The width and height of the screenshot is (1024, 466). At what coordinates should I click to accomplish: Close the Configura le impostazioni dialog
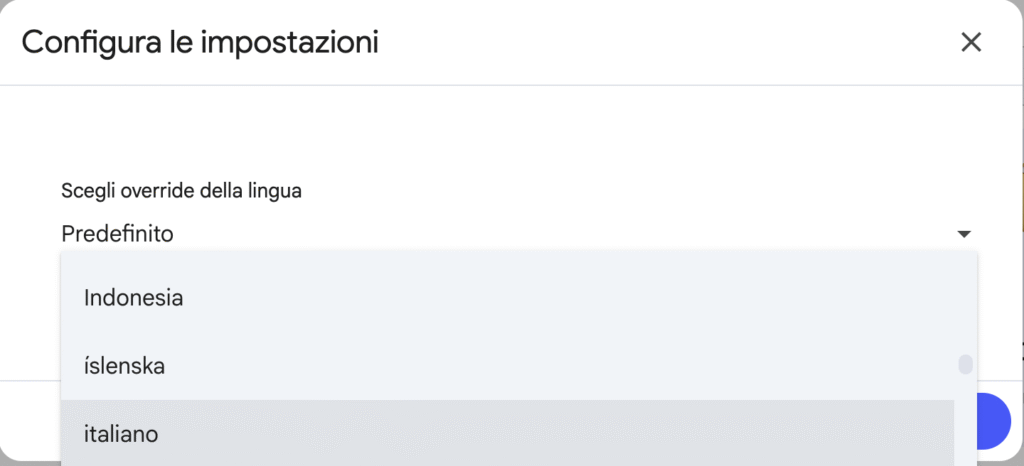970,43
